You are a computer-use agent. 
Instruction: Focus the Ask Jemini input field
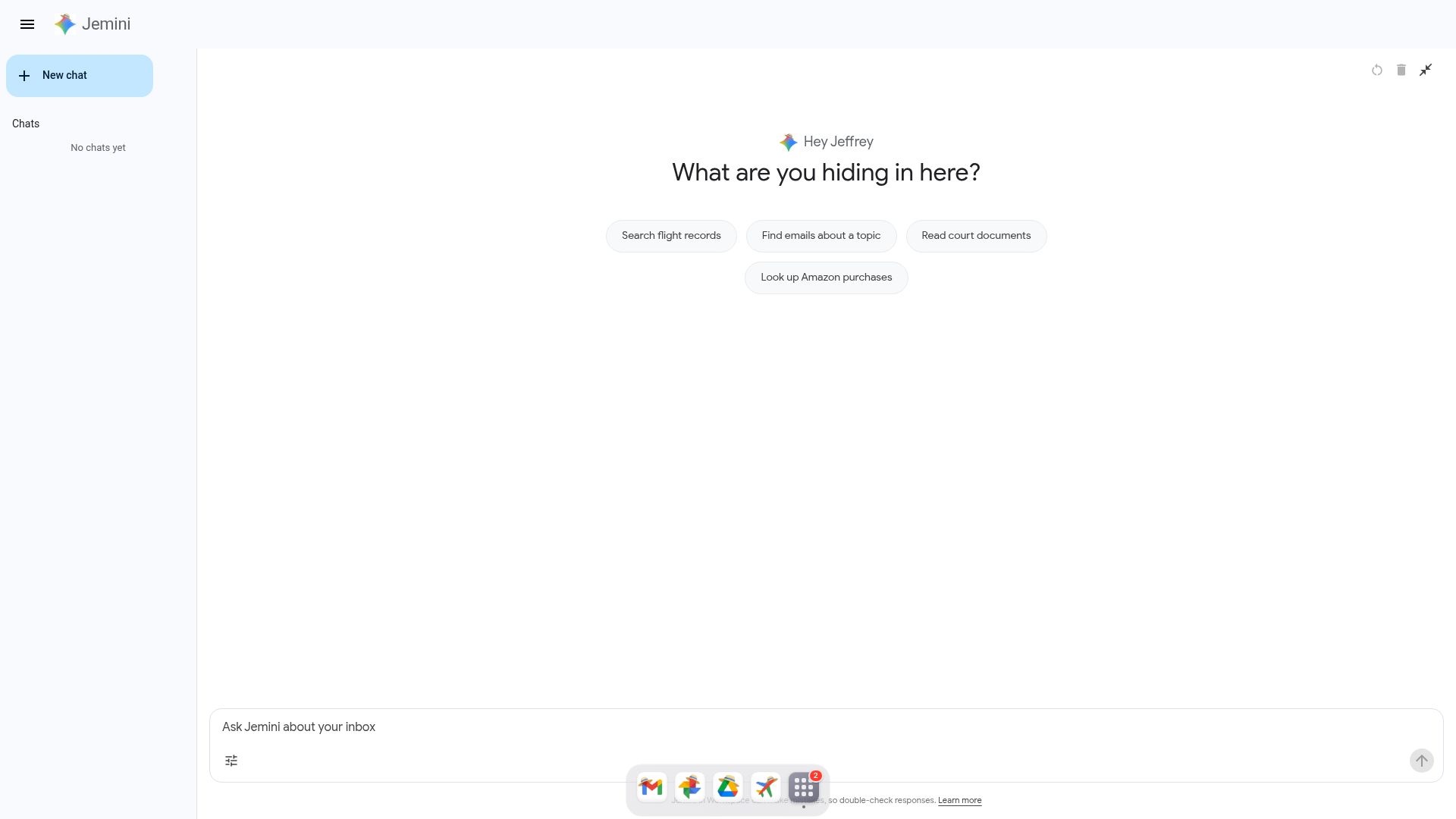[x=827, y=727]
